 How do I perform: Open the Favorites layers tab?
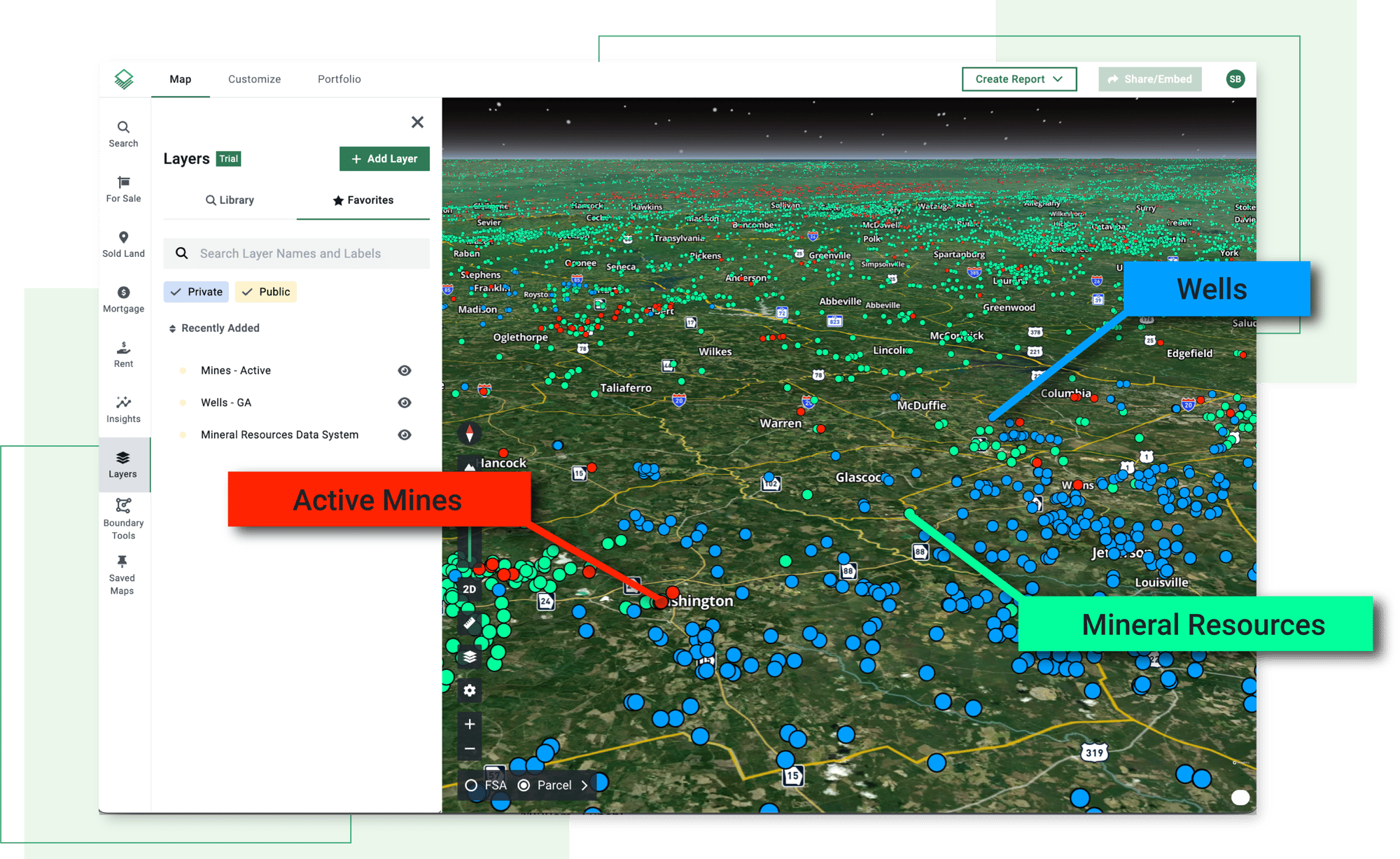coord(363,200)
